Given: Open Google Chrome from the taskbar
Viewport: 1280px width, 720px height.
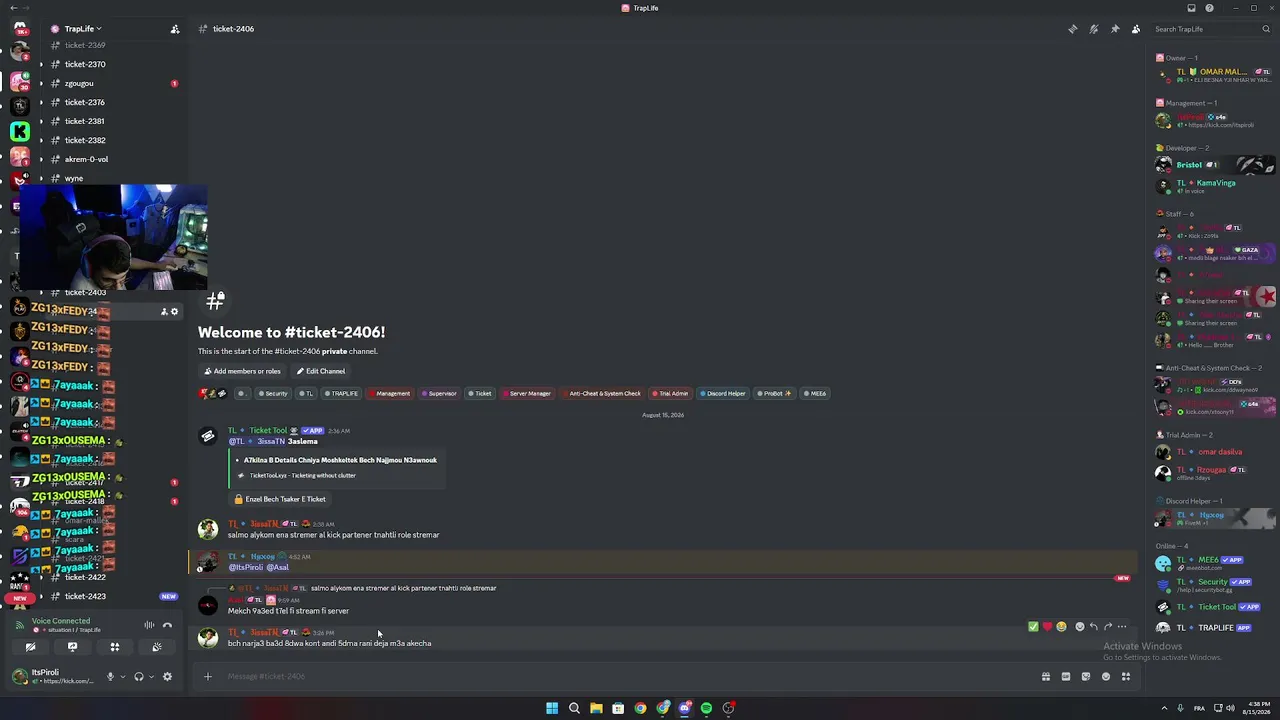Looking at the screenshot, I should tap(640, 708).
